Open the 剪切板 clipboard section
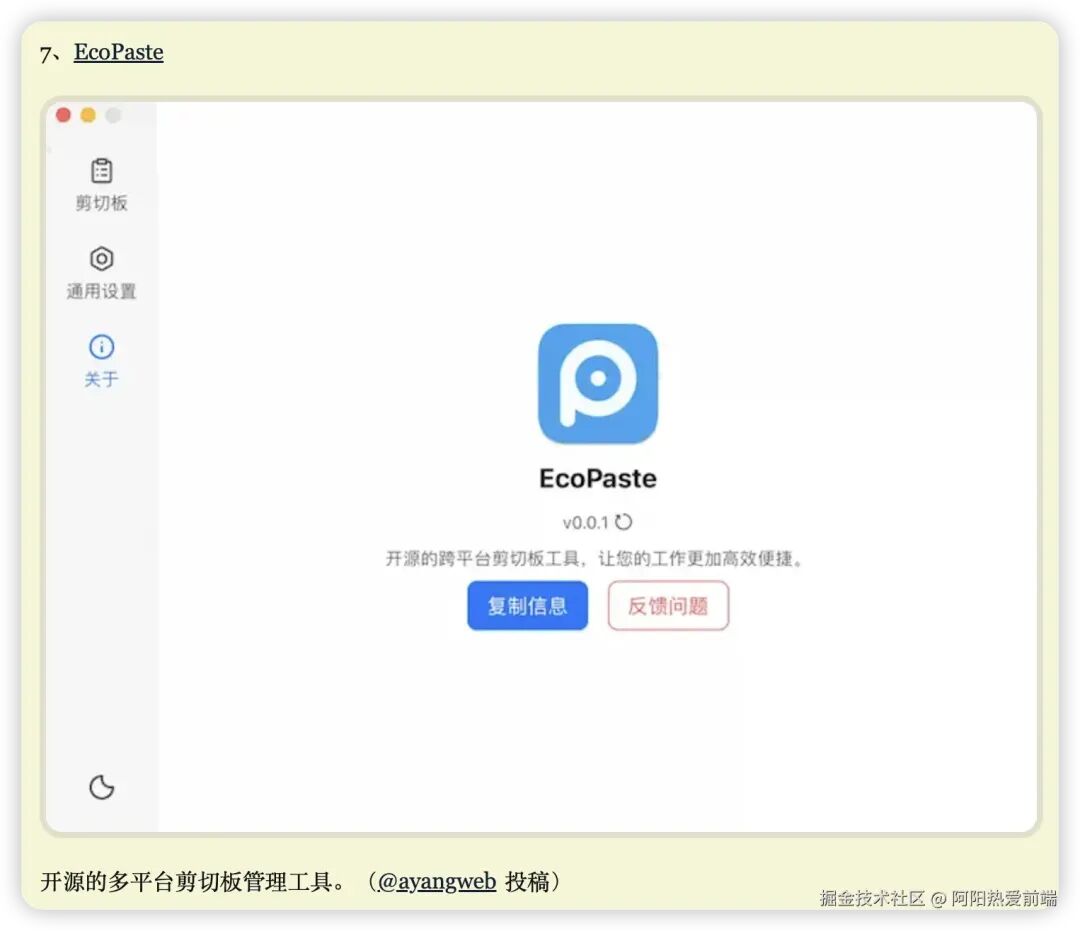1080x931 pixels. tap(101, 185)
